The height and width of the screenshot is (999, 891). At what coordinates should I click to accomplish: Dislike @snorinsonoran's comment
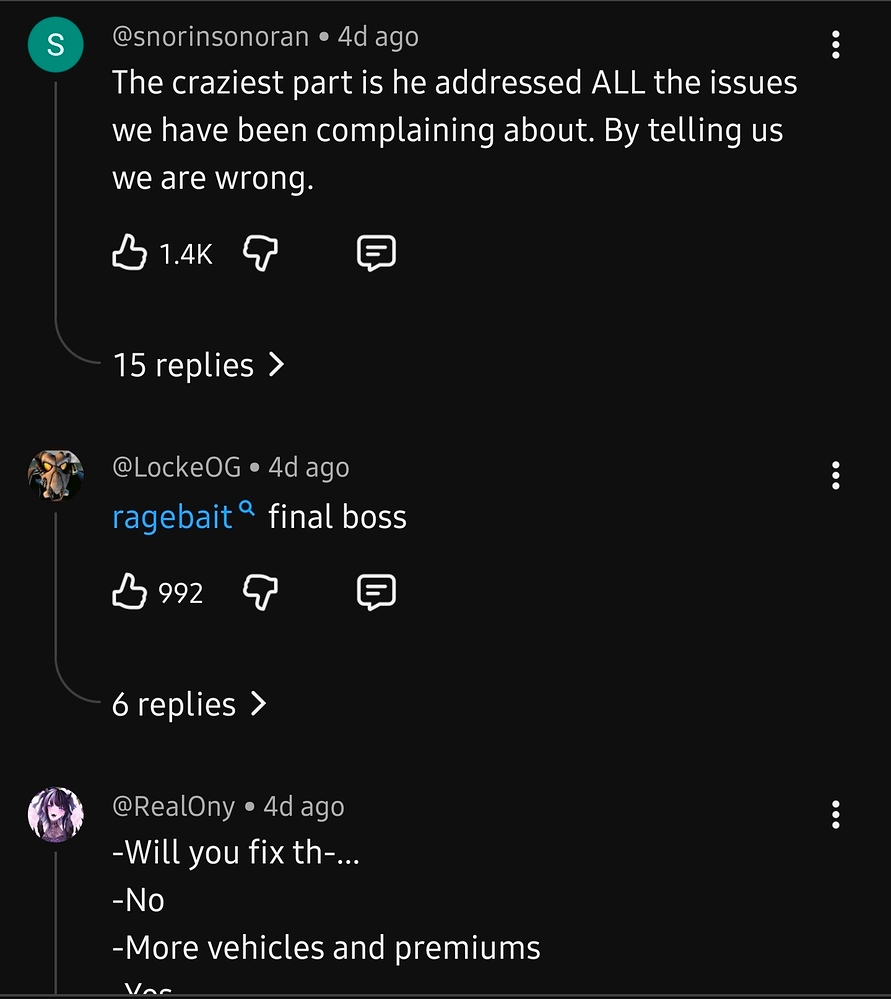coord(259,253)
